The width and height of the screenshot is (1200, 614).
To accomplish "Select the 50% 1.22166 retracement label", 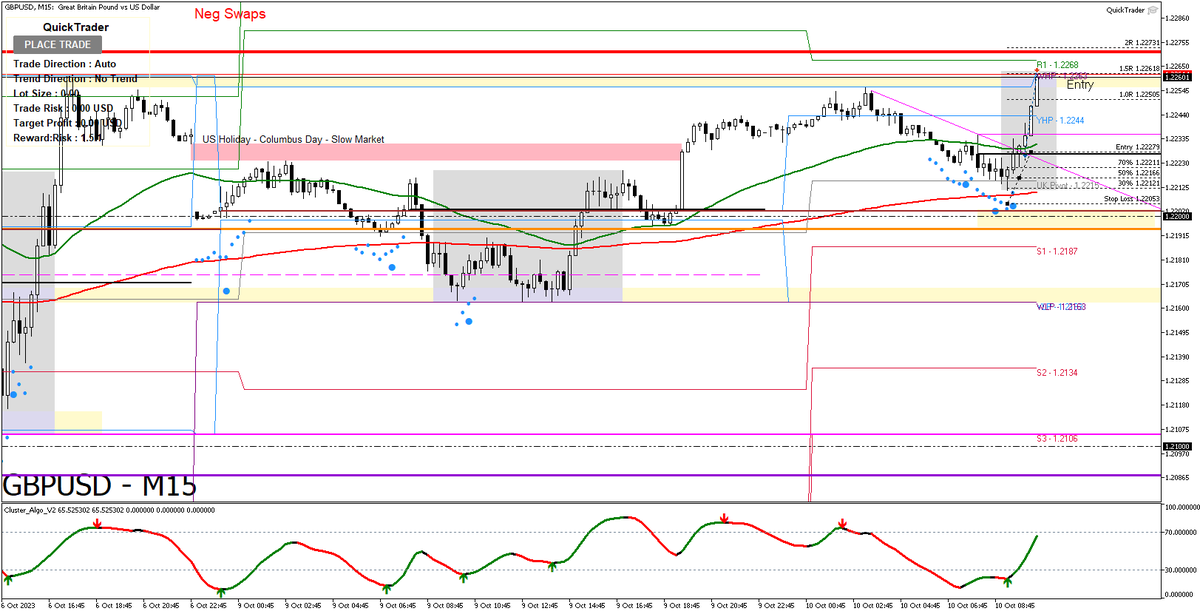I will (1140, 172).
